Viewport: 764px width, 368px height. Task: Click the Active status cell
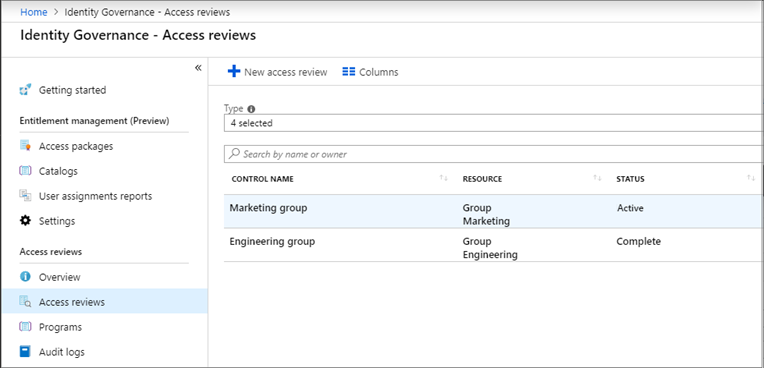[x=630, y=208]
